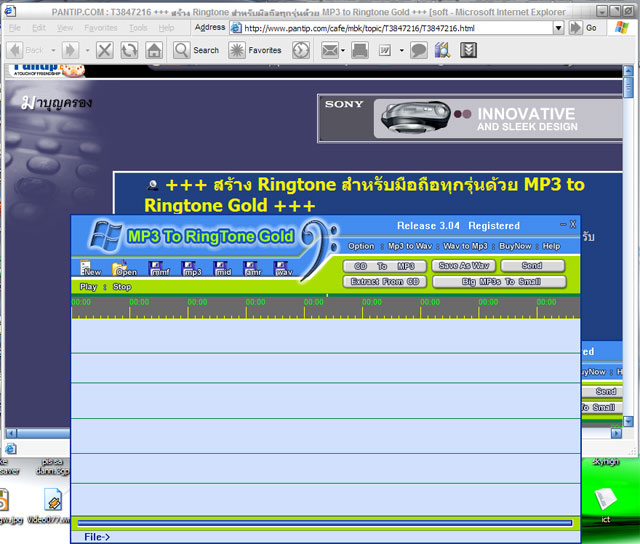
Task: Save ringtone as amr format
Action: click(x=252, y=269)
